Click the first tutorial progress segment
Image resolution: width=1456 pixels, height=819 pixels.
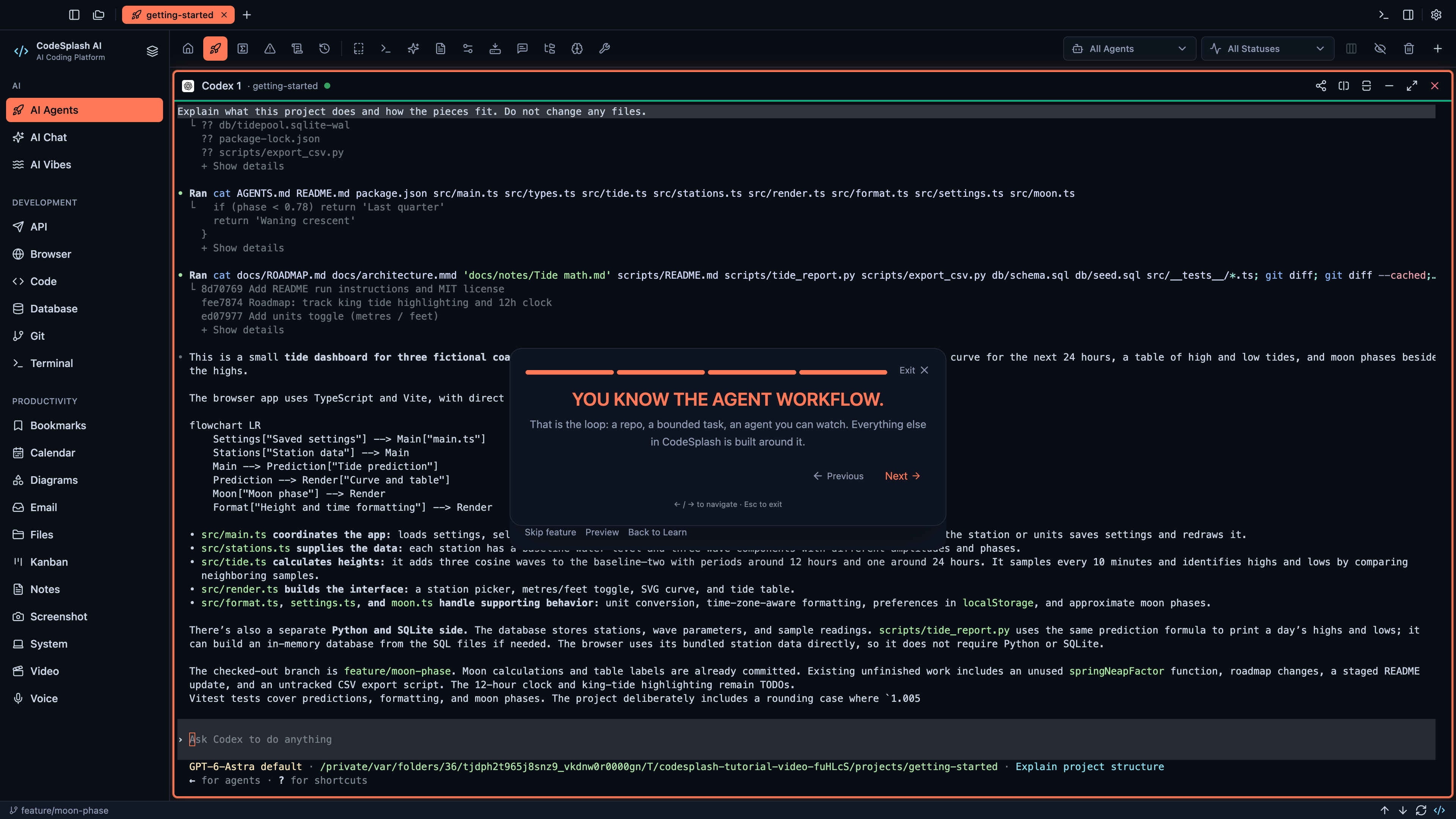coord(569,372)
